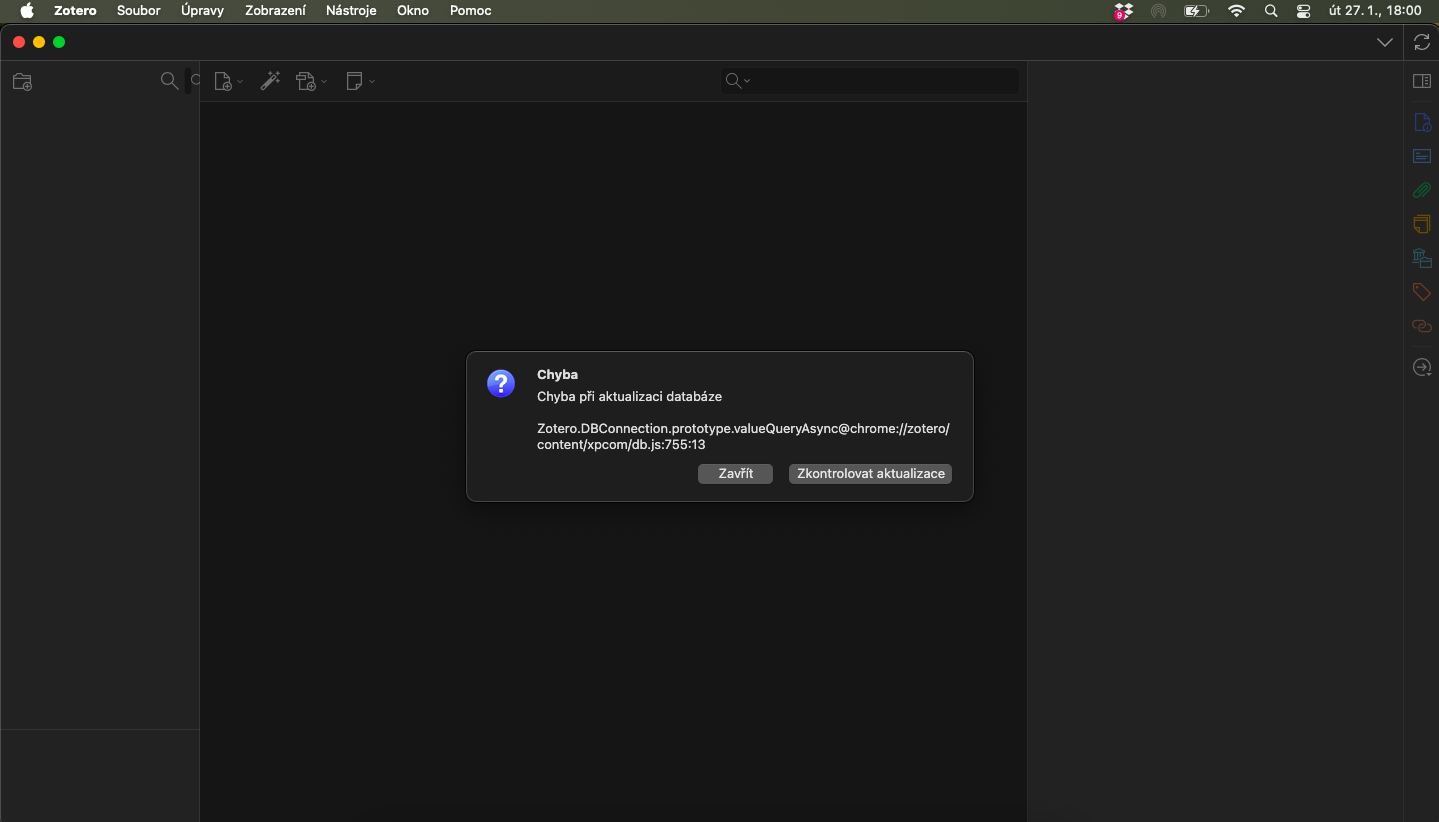Viewport: 1439px width, 822px height.
Task: Click the question mark dialog icon
Action: click(501, 383)
